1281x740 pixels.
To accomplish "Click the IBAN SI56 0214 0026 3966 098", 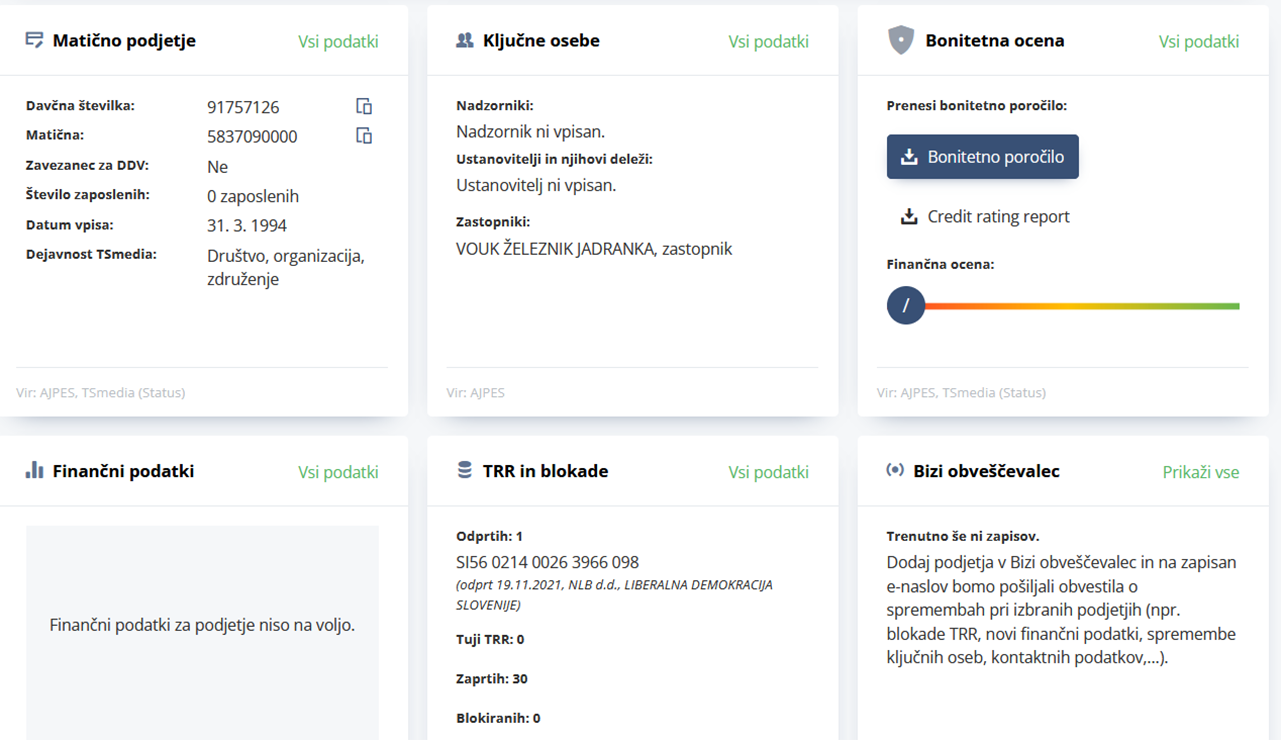I will [x=547, y=562].
